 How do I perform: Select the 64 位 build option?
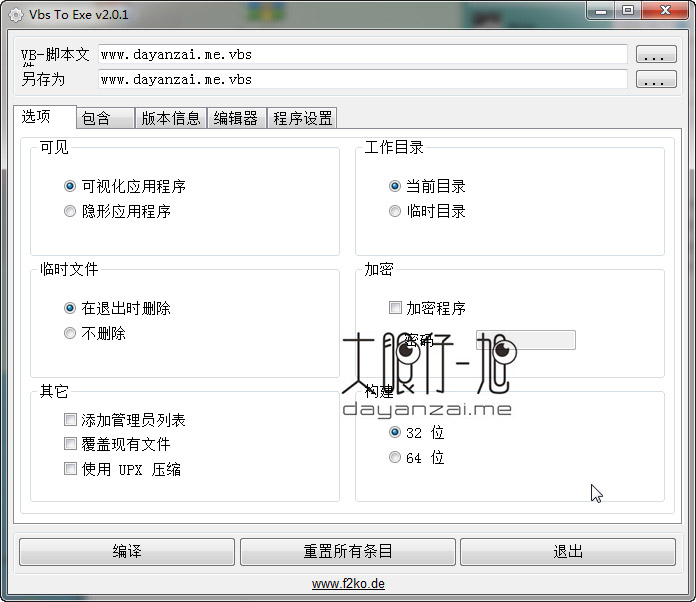[x=395, y=457]
